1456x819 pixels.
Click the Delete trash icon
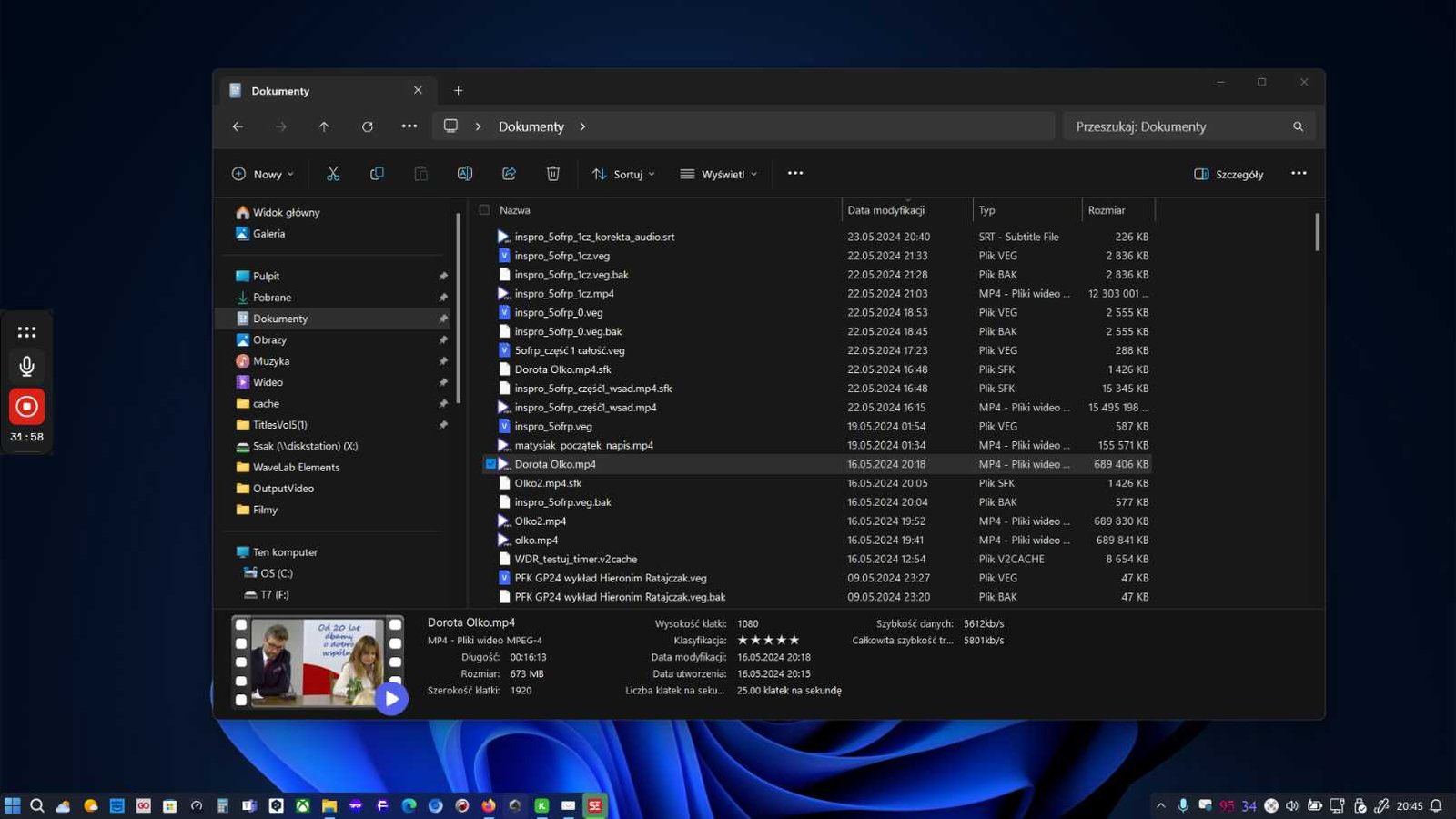point(552,174)
